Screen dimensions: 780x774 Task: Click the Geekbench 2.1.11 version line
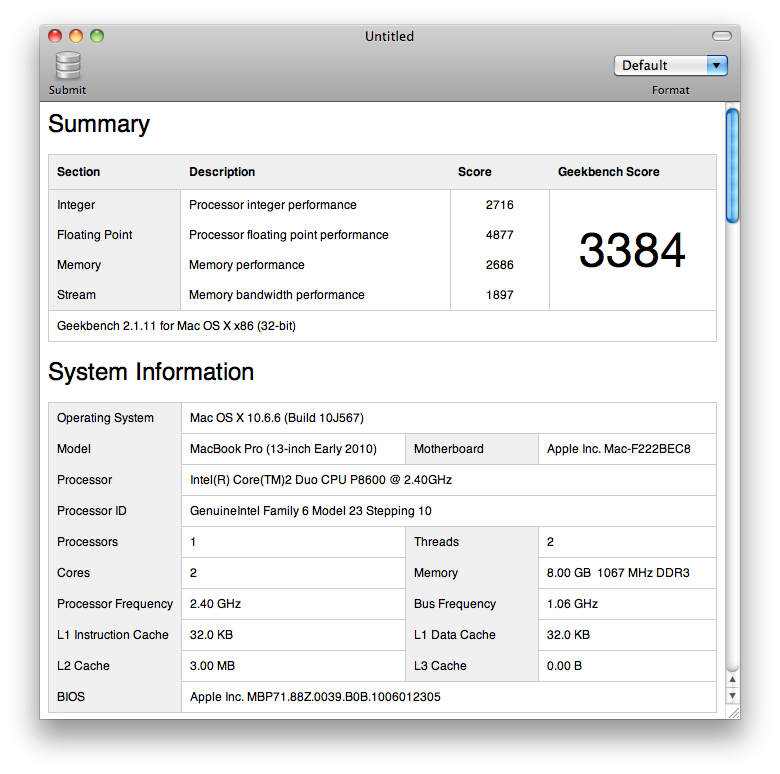click(x=176, y=326)
